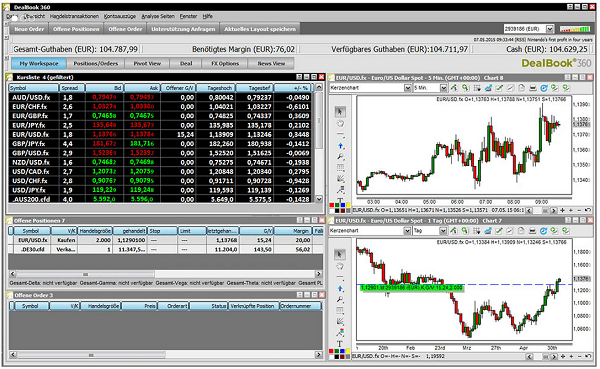
Task: Click the Kursliste vertical scrollbar down arrow
Action: coord(318,199)
